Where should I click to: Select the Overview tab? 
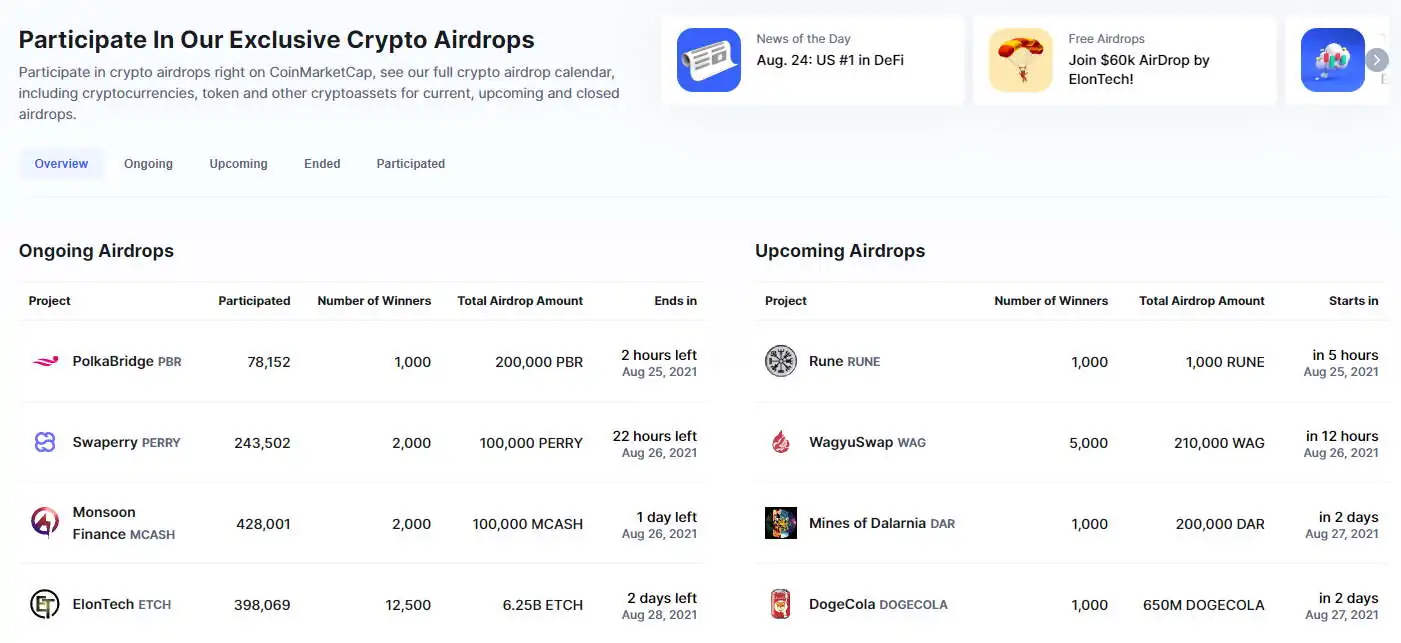[61, 164]
